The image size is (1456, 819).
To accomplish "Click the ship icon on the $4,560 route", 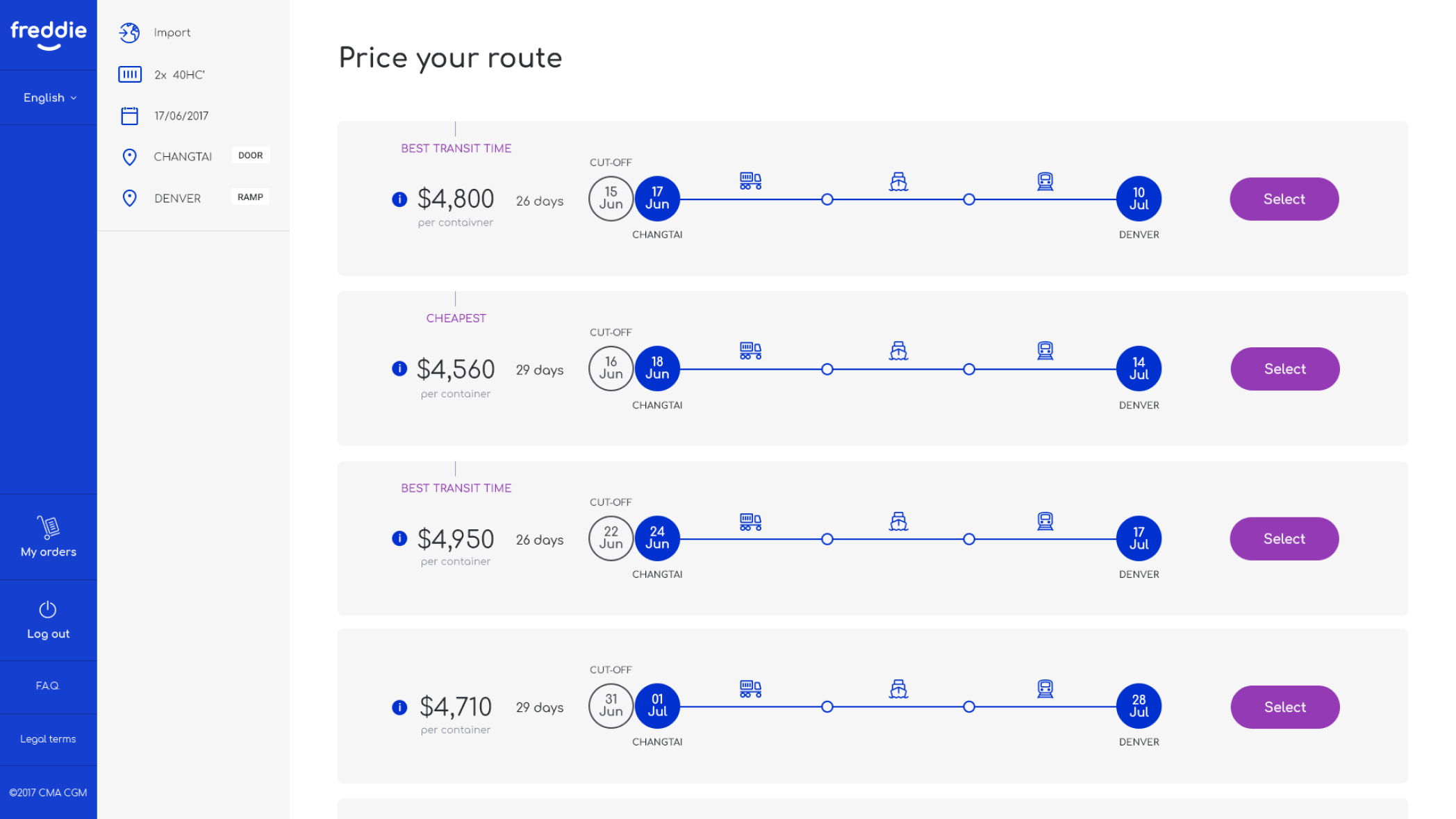I will [x=898, y=351].
